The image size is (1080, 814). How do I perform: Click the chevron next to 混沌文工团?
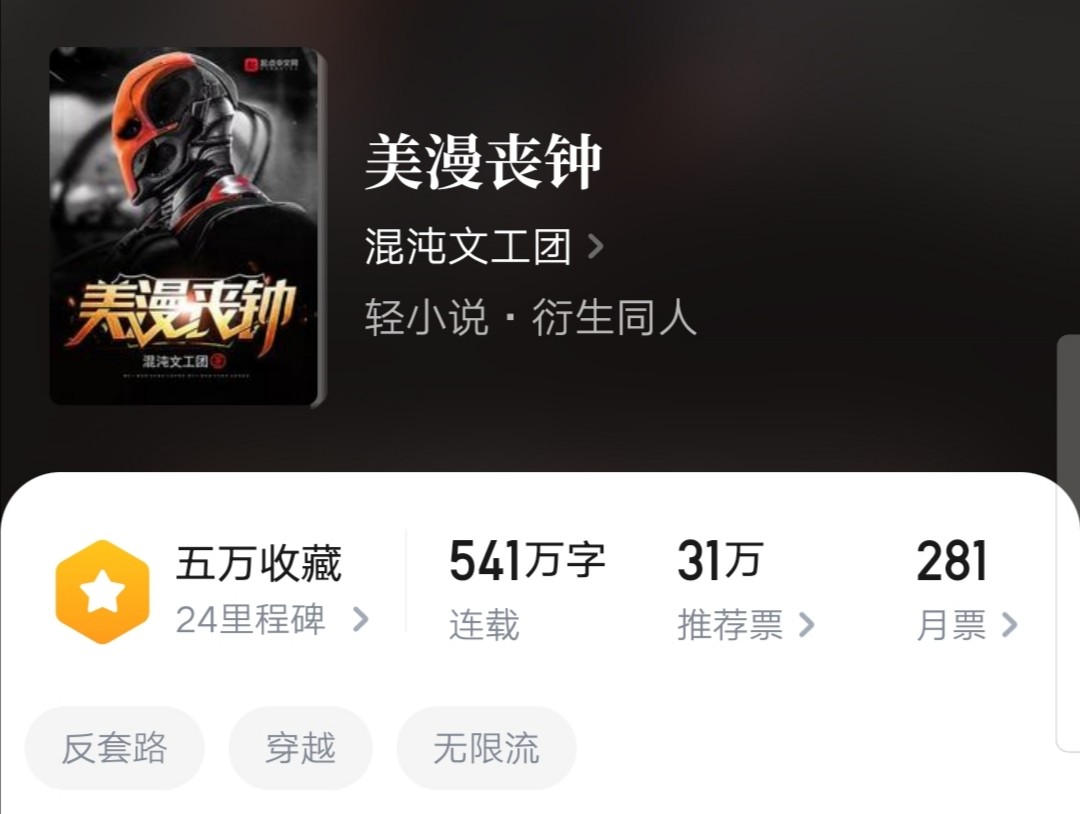pyautogui.click(x=596, y=247)
